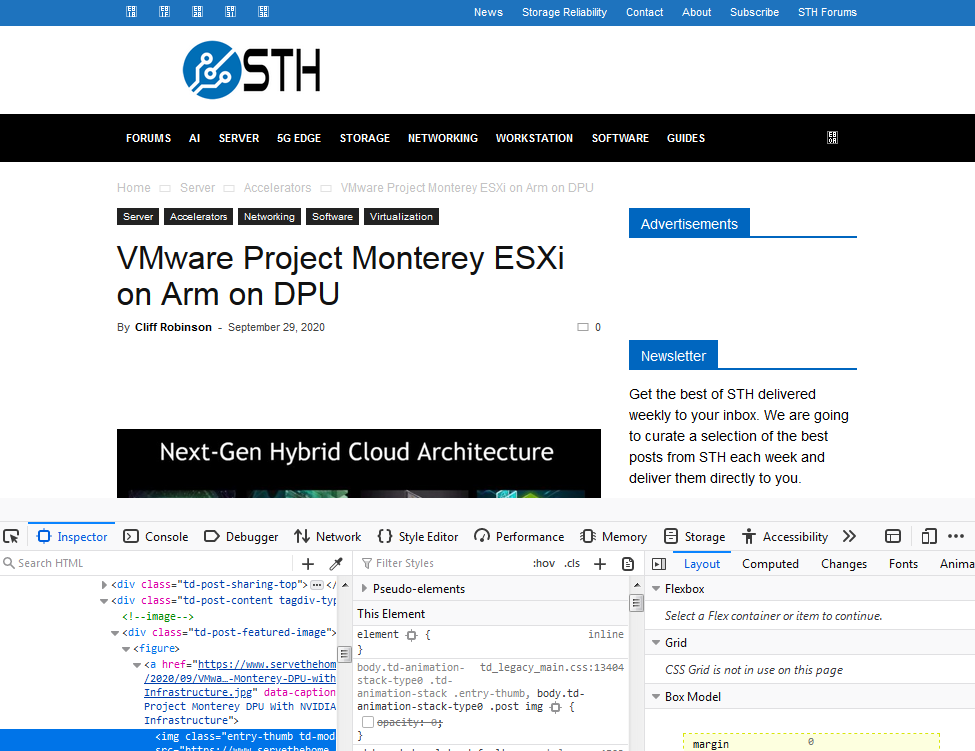Add a new CSS rule with the plus button
The height and width of the screenshot is (751, 975).
coord(600,564)
